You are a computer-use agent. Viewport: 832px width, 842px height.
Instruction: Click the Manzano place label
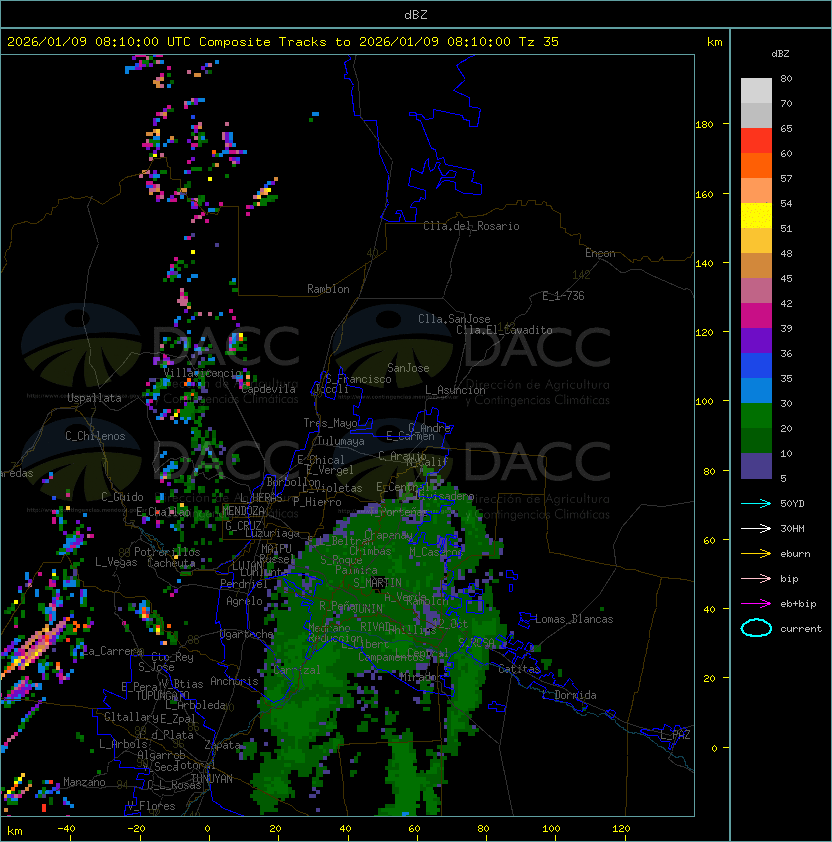[x=84, y=782]
